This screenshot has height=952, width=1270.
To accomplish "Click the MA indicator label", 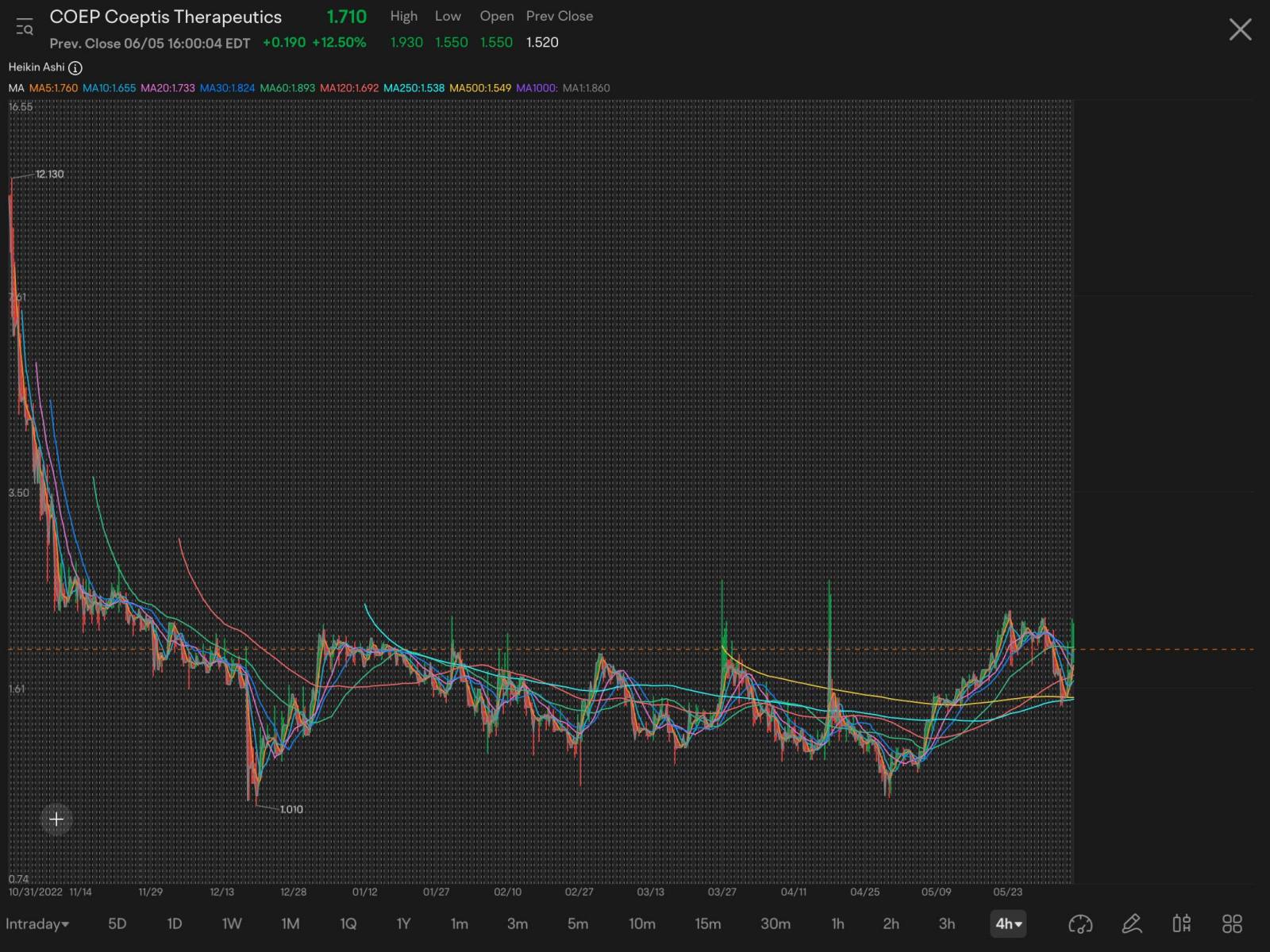I will click(16, 88).
